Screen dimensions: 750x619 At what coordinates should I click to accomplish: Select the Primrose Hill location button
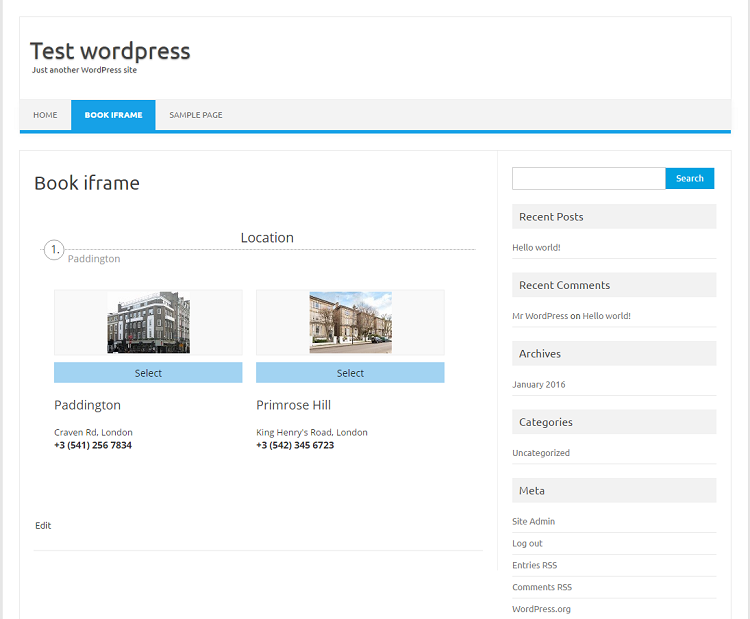350,373
